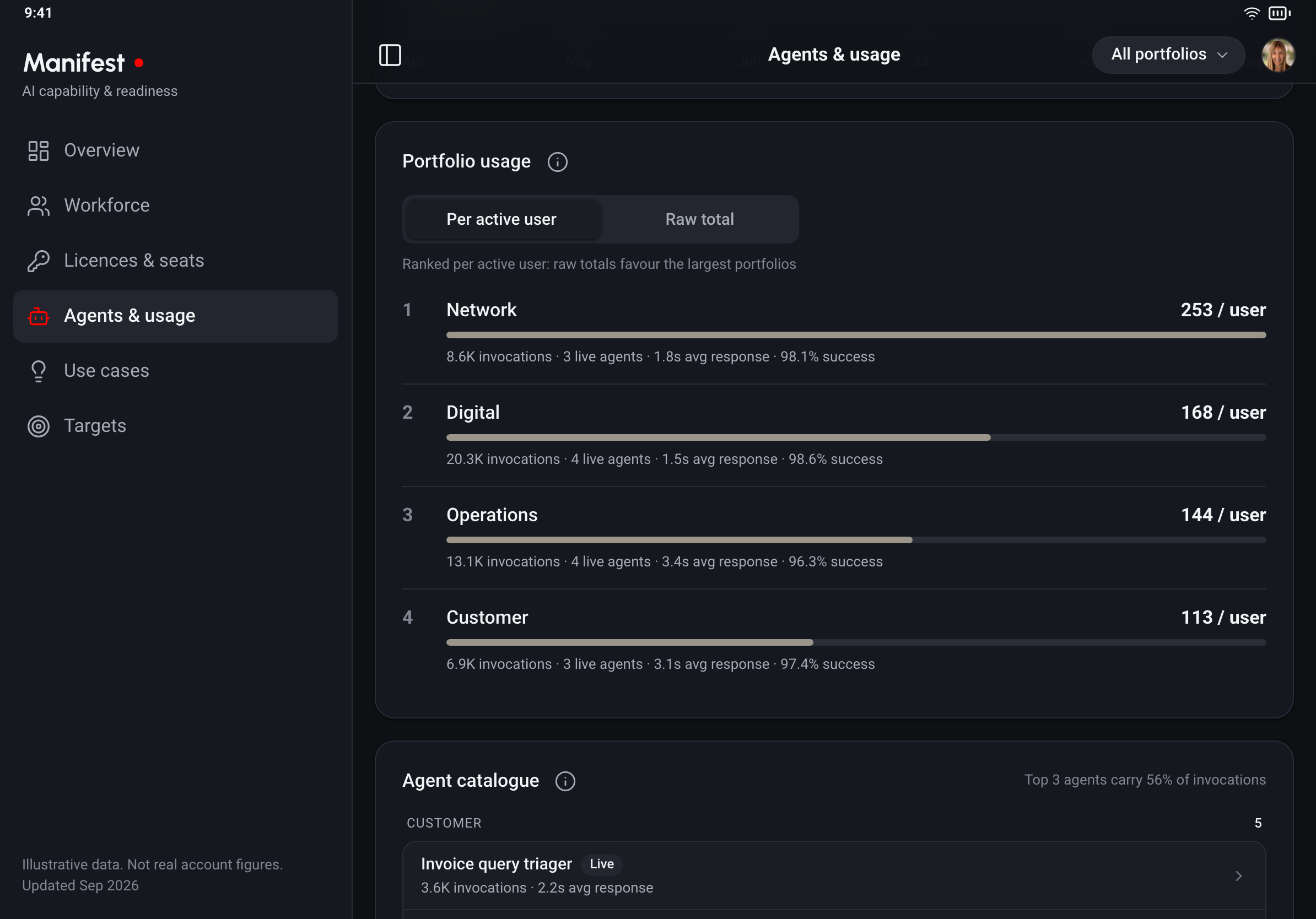The height and width of the screenshot is (919, 1316).
Task: Navigate to Targets
Action: 175,426
